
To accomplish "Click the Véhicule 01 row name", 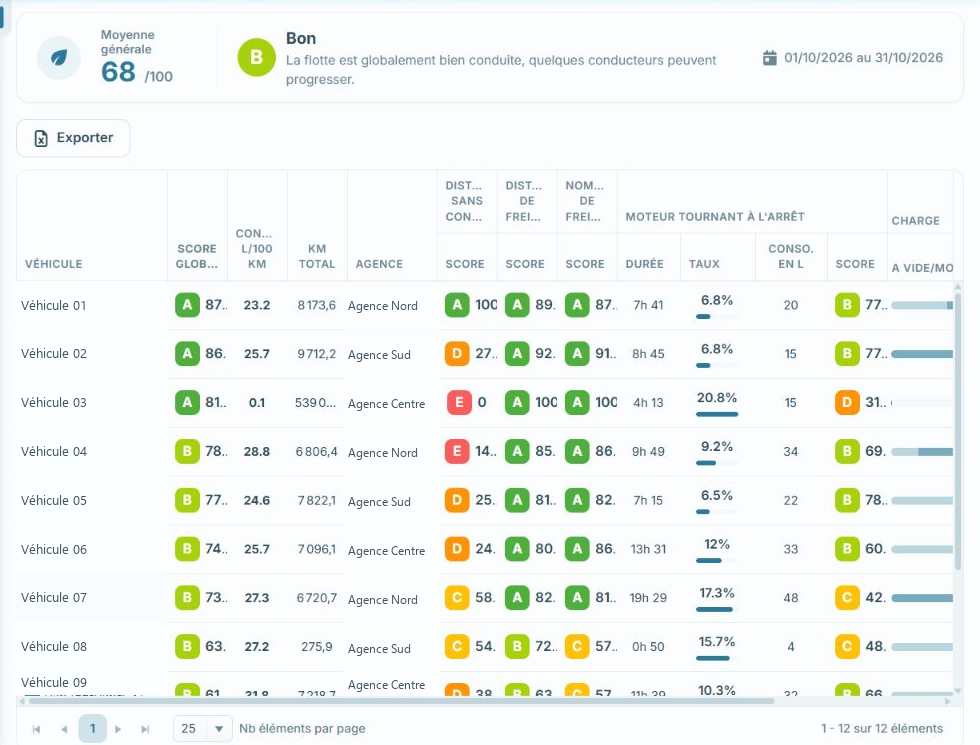I will [x=53, y=305].
